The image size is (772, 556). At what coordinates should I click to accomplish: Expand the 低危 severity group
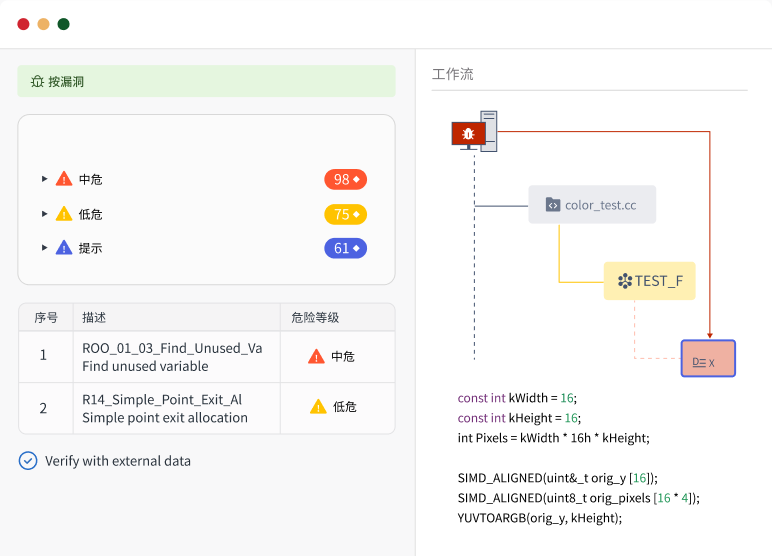point(44,214)
